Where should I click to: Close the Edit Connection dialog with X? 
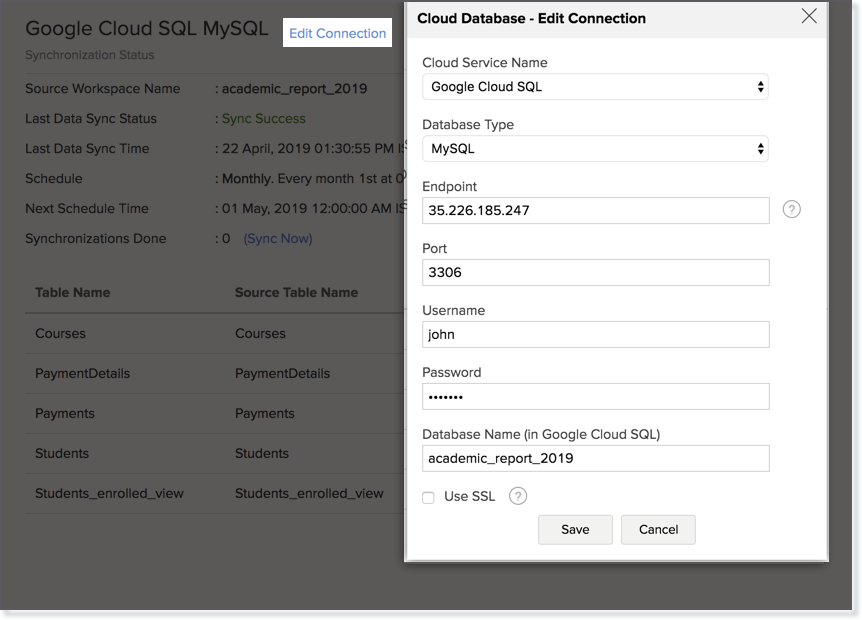tap(809, 16)
